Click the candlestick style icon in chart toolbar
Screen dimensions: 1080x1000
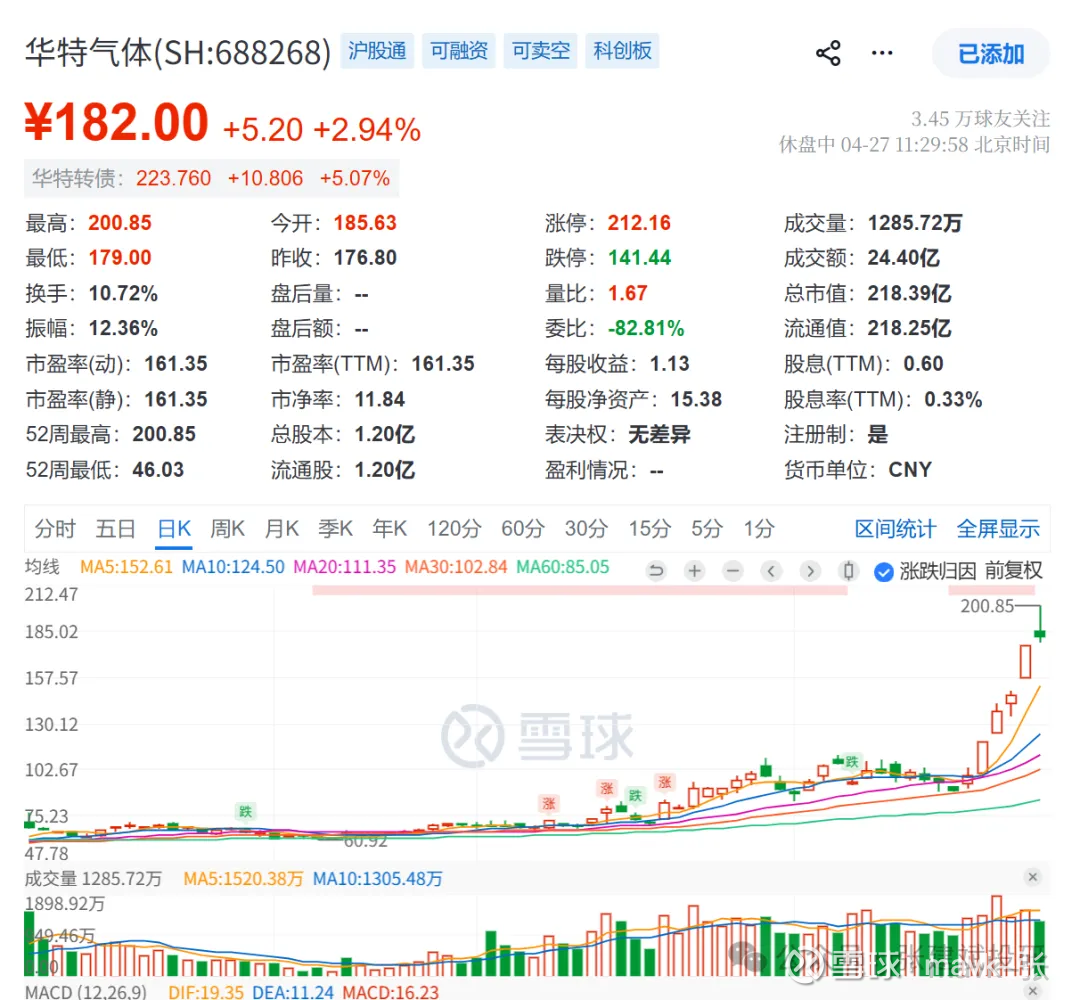pyautogui.click(x=849, y=570)
